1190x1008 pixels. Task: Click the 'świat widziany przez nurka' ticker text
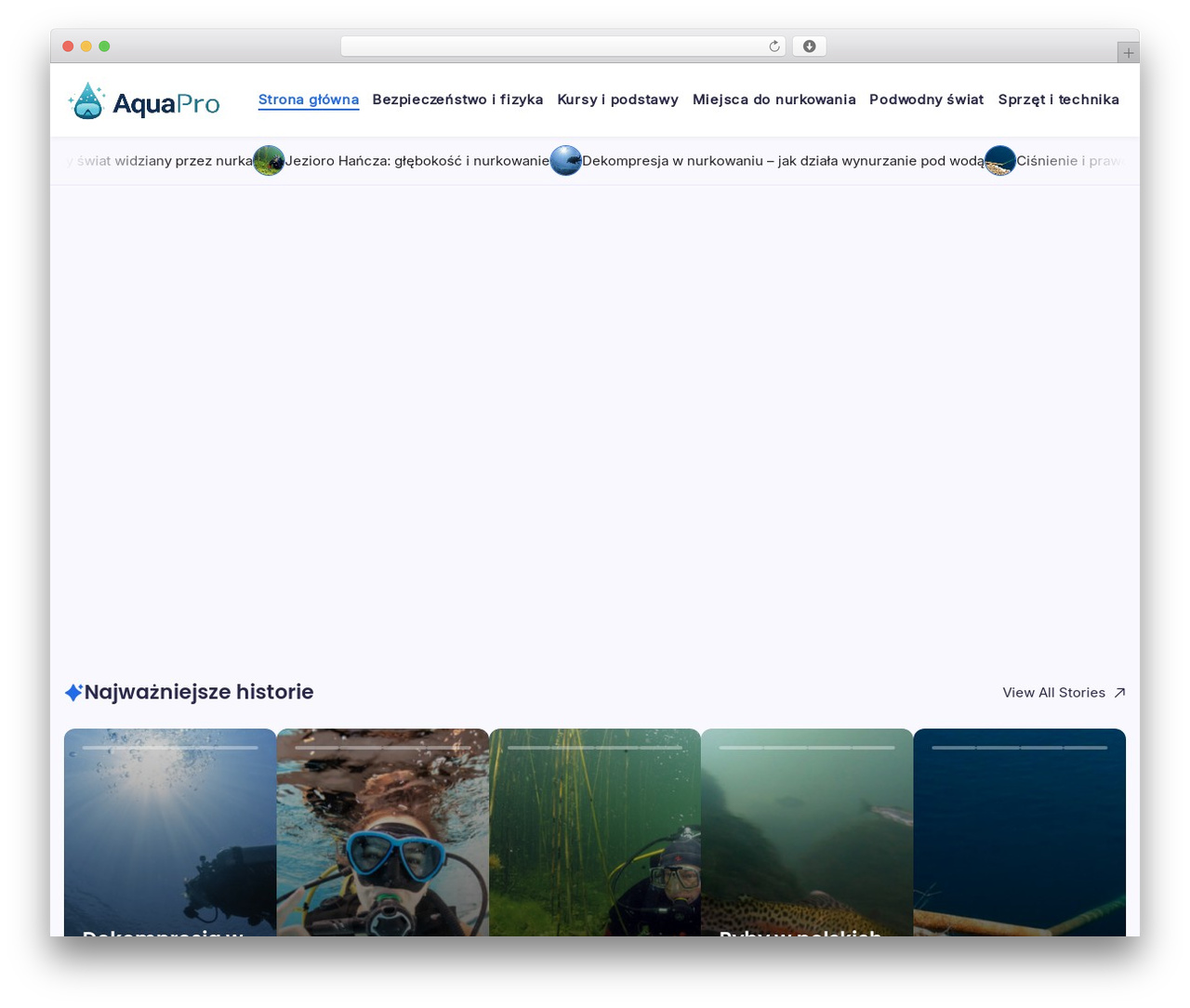(x=164, y=161)
